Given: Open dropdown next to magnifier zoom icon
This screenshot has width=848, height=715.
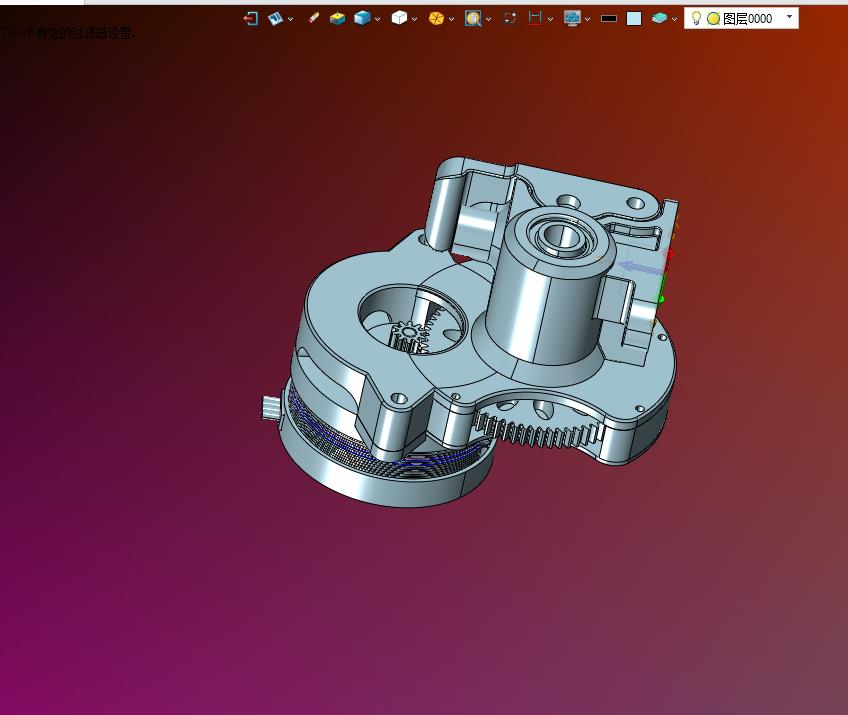Looking at the screenshot, I should (x=489, y=19).
